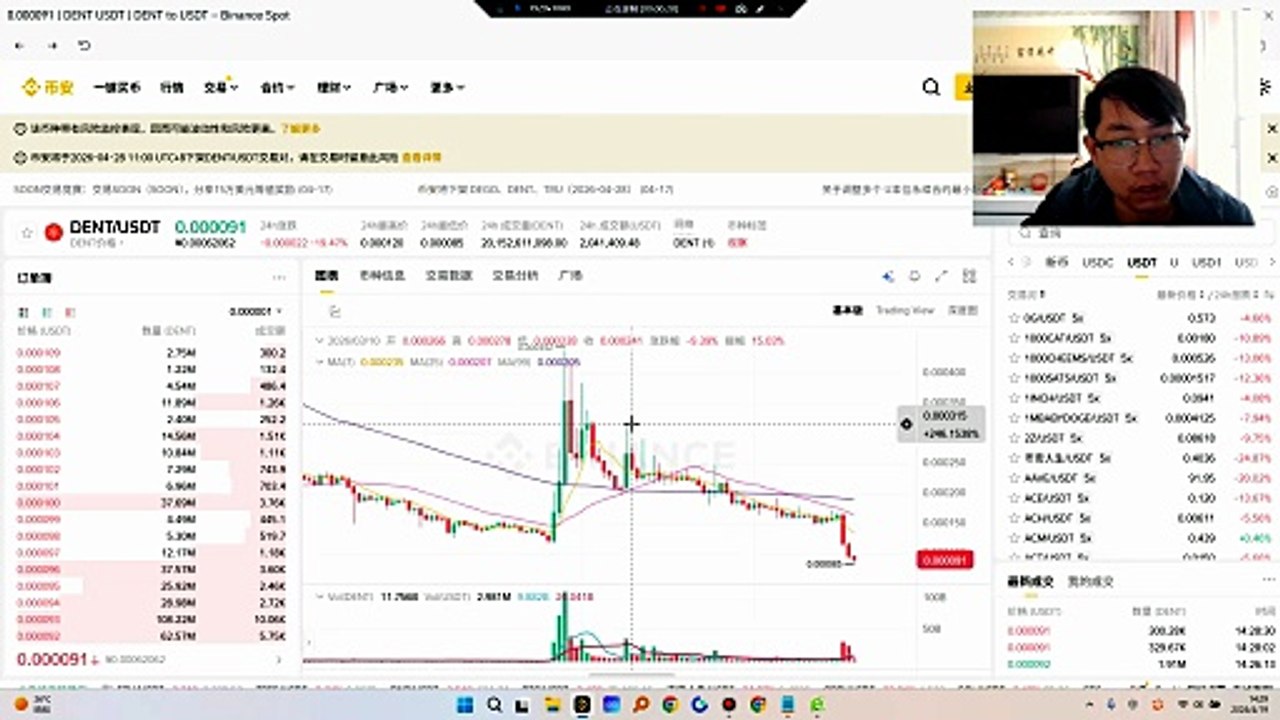Screen dimensions: 1280x720
Task: Open File Explorer from the taskbar
Action: (553, 705)
